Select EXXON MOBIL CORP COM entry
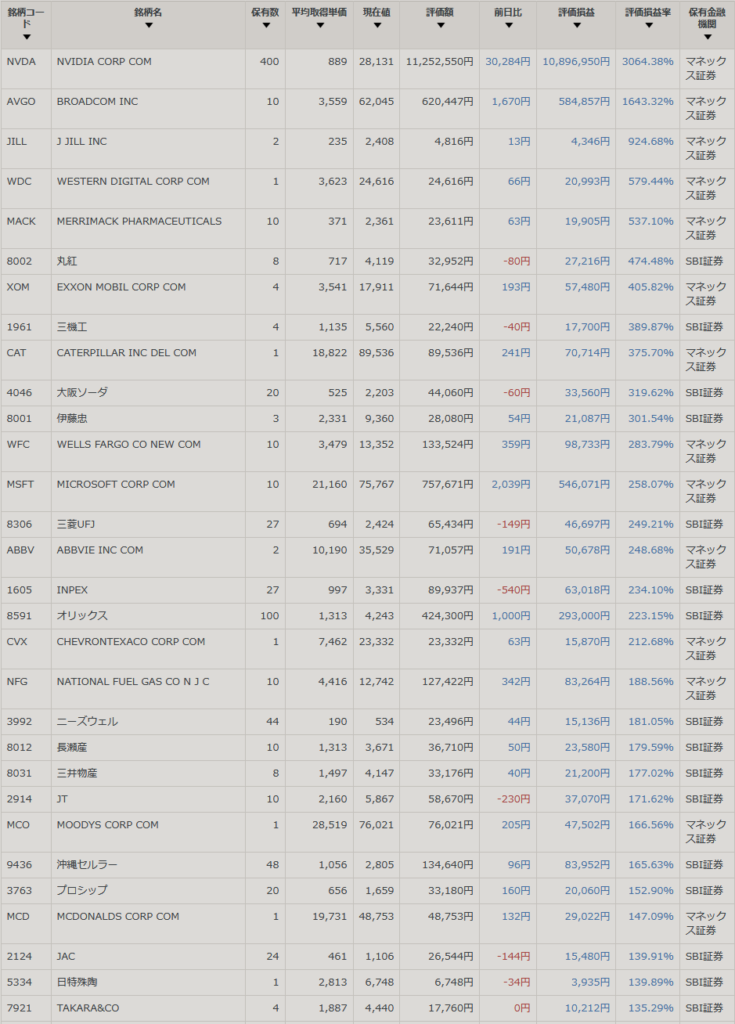Viewport: 735px width, 1024px height. click(x=121, y=287)
